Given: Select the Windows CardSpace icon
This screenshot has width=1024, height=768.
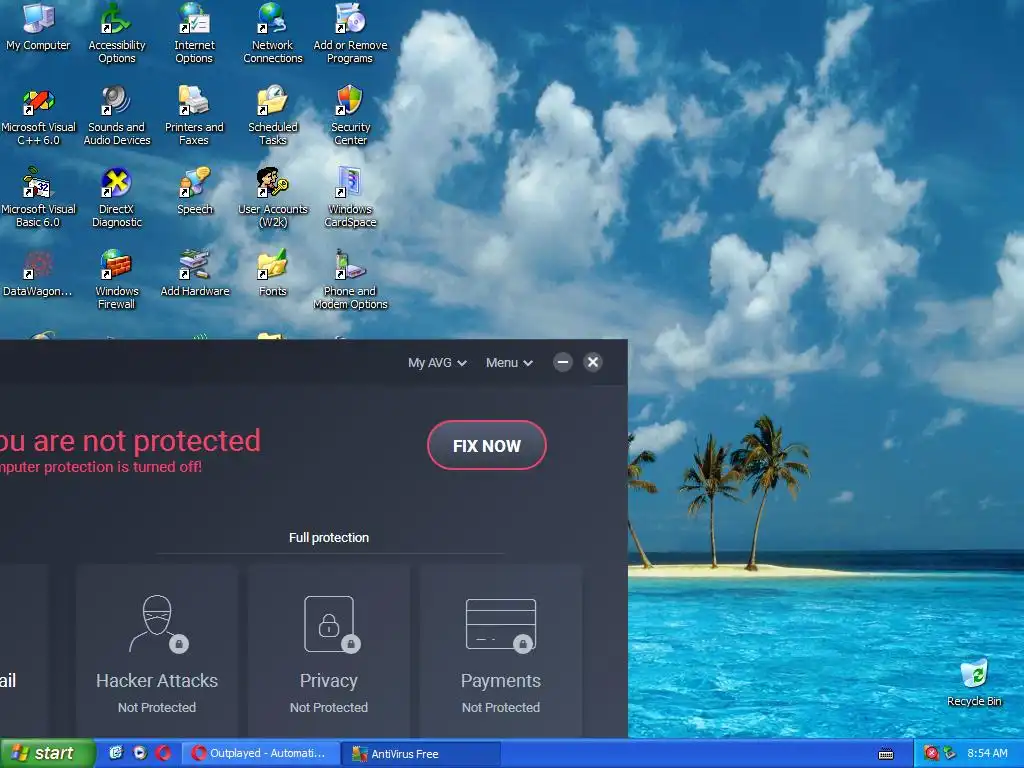Looking at the screenshot, I should pyautogui.click(x=350, y=199).
